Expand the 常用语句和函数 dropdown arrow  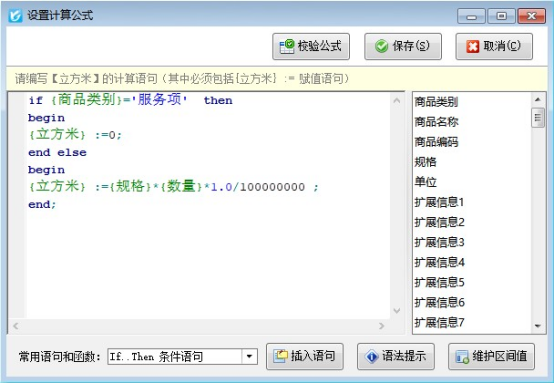249,357
